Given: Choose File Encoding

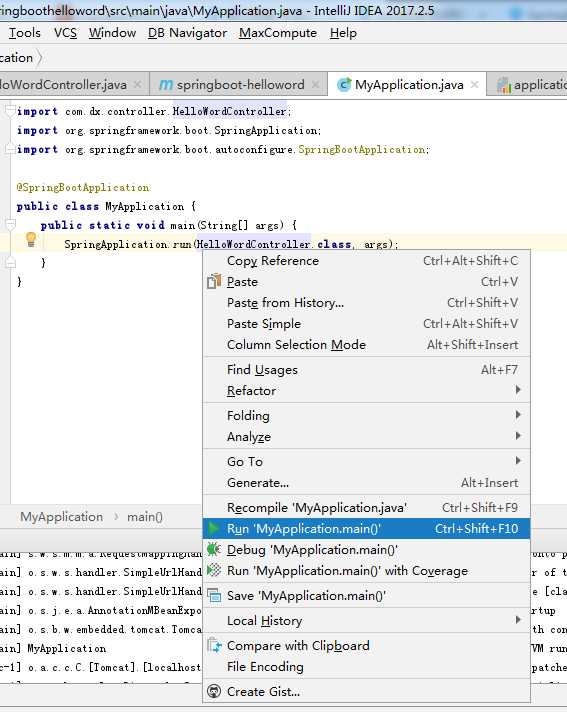Looking at the screenshot, I should tap(366, 667).
